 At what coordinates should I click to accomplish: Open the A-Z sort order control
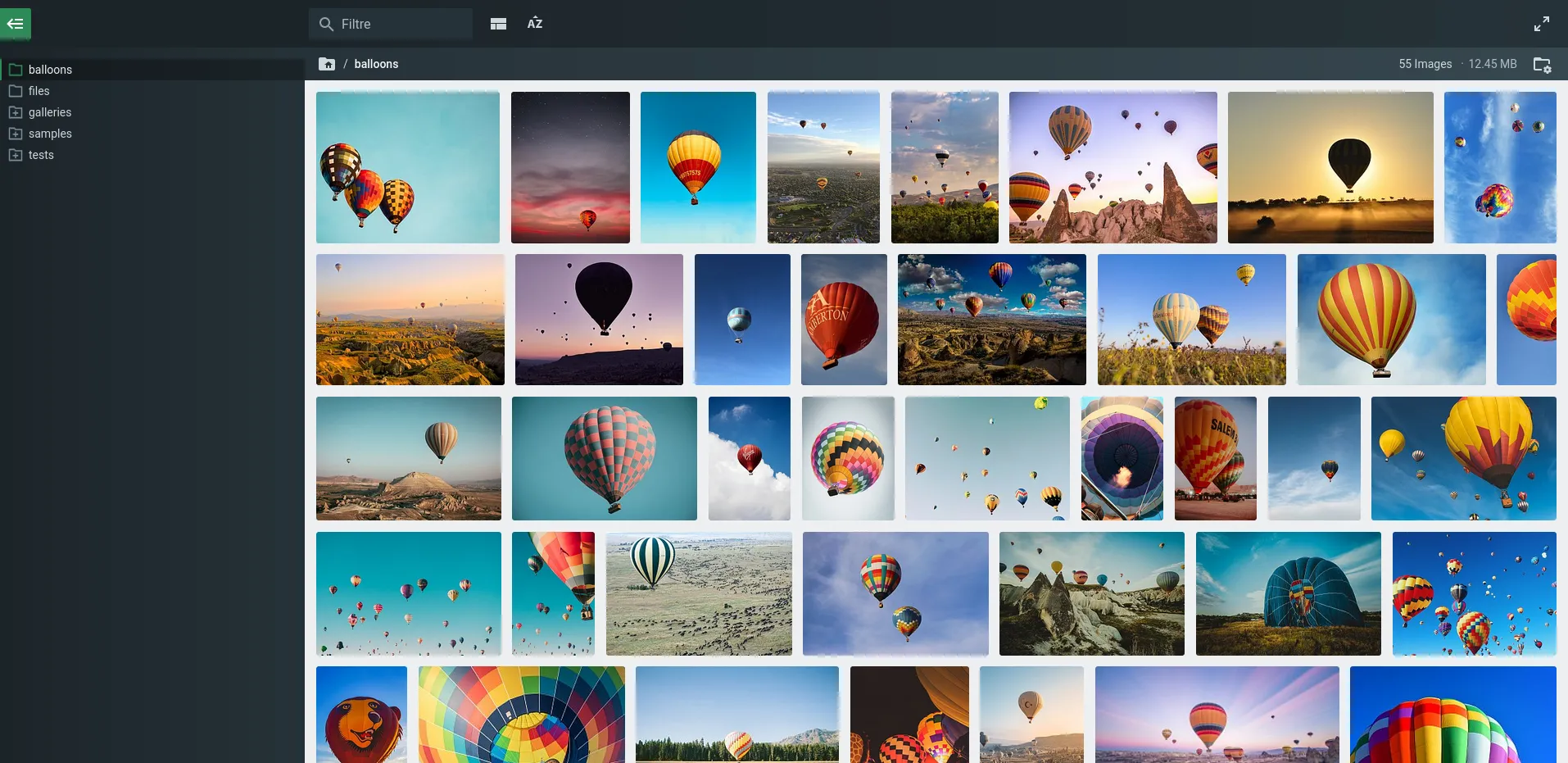(534, 23)
